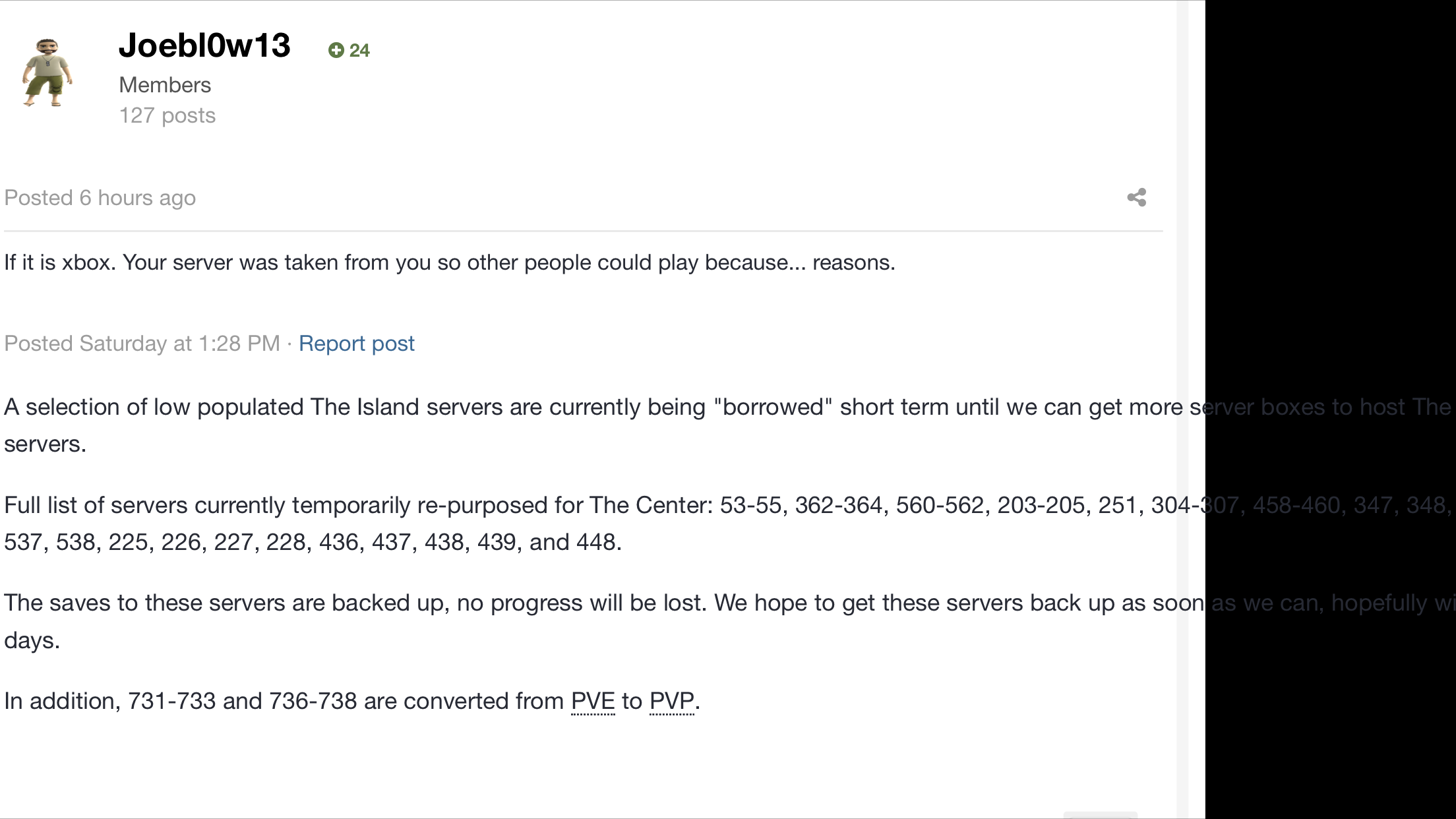Click the Posted 6 hours ago timestamp

(x=100, y=198)
